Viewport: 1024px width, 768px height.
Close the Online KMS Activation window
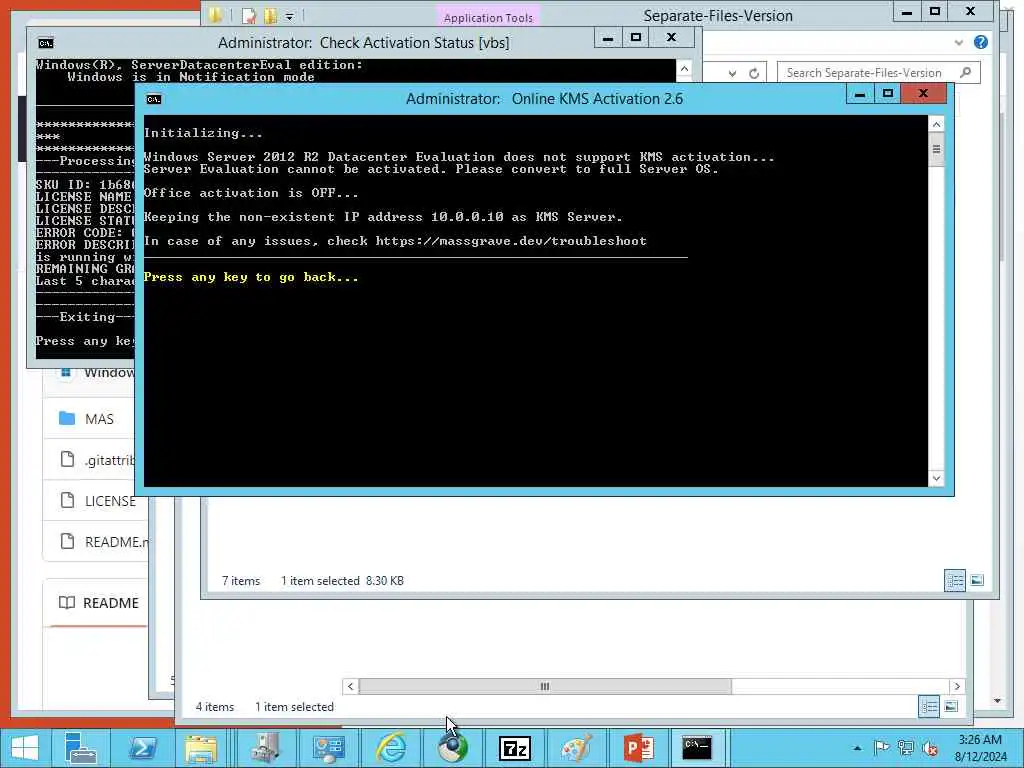point(923,94)
